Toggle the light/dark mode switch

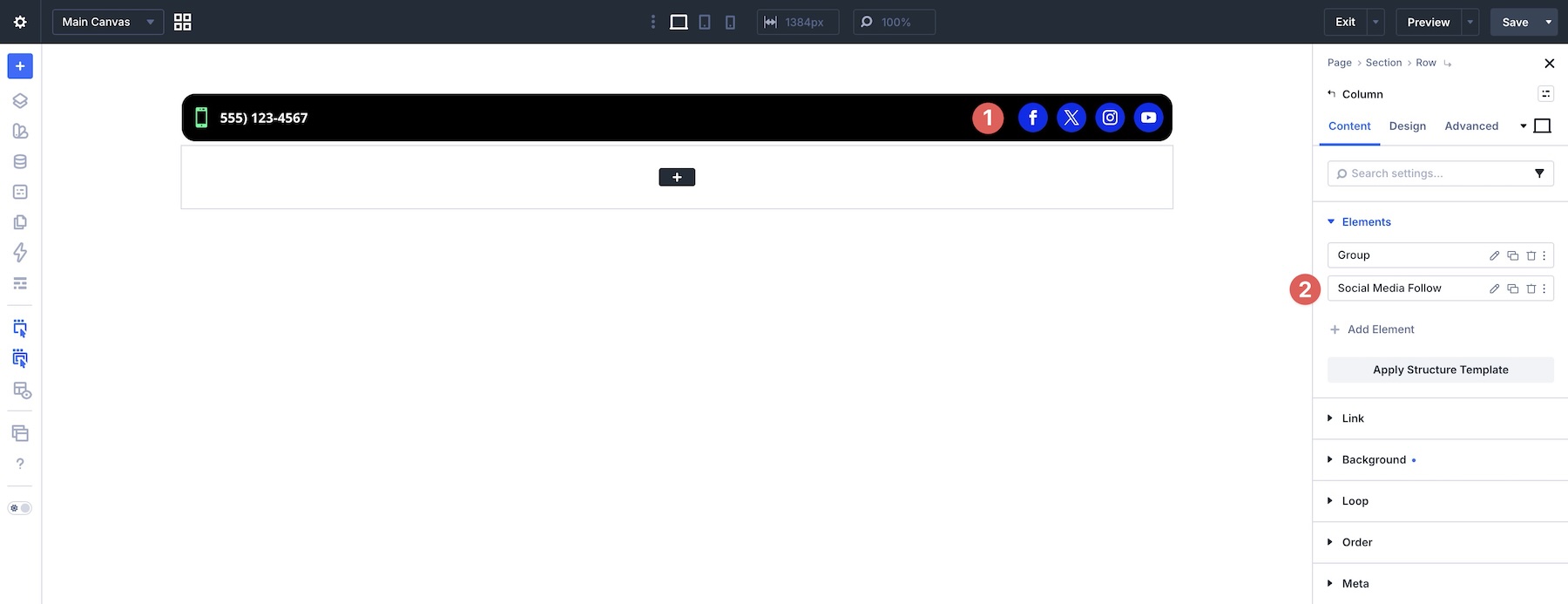click(x=20, y=508)
